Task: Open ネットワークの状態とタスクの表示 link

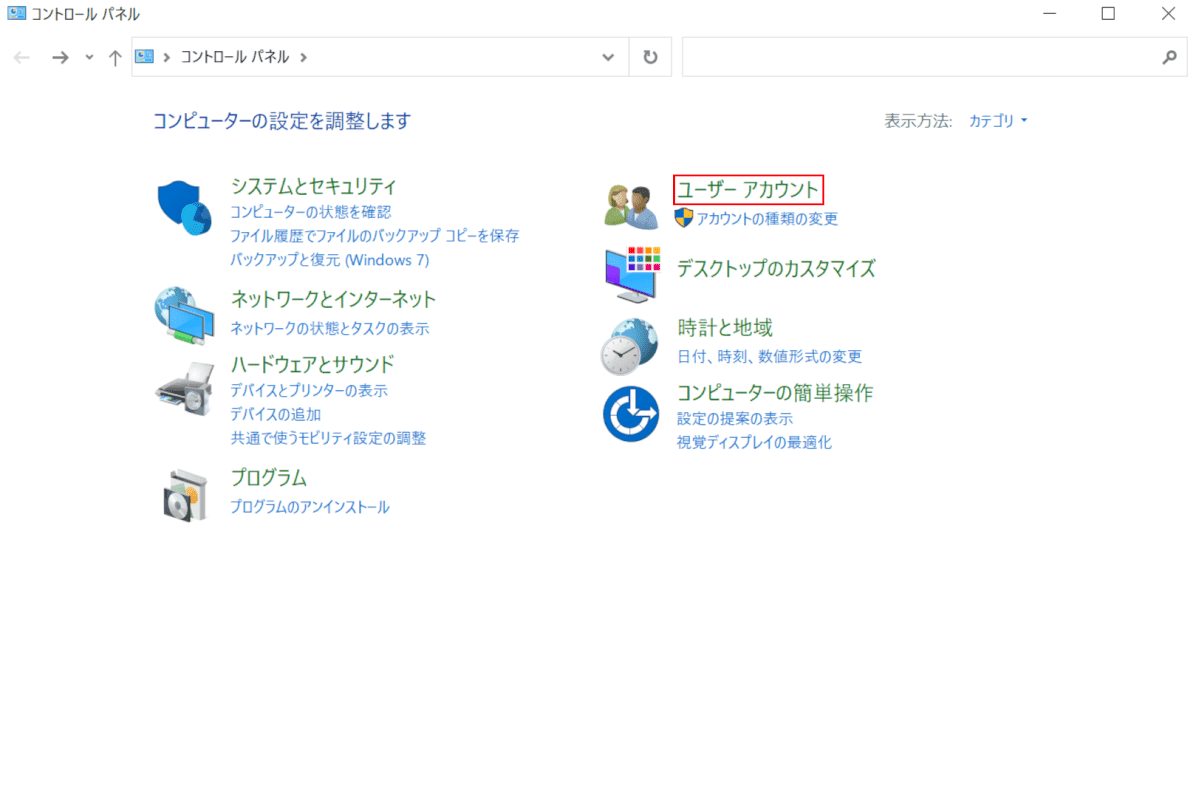Action: click(x=330, y=329)
